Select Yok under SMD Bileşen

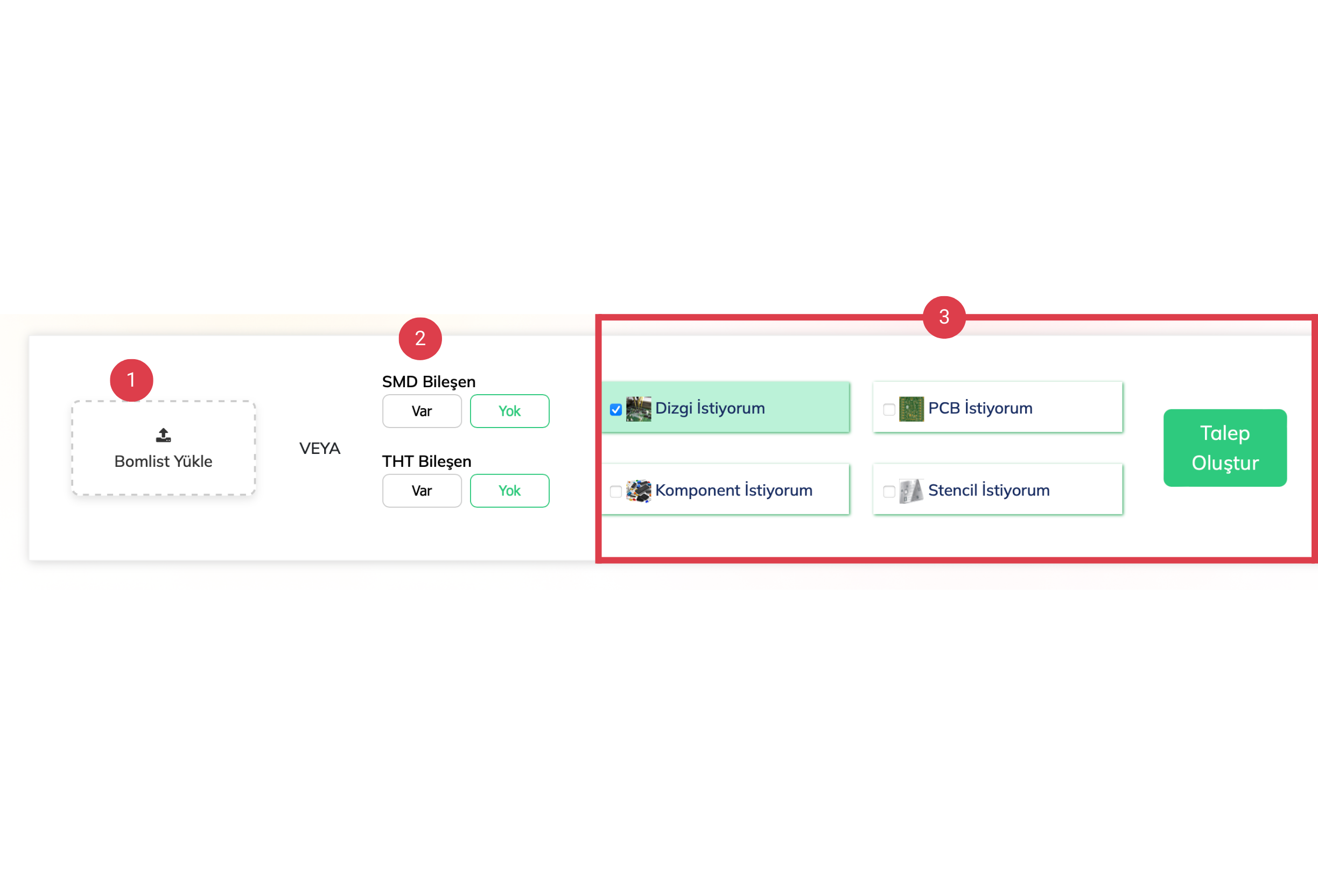tap(509, 411)
